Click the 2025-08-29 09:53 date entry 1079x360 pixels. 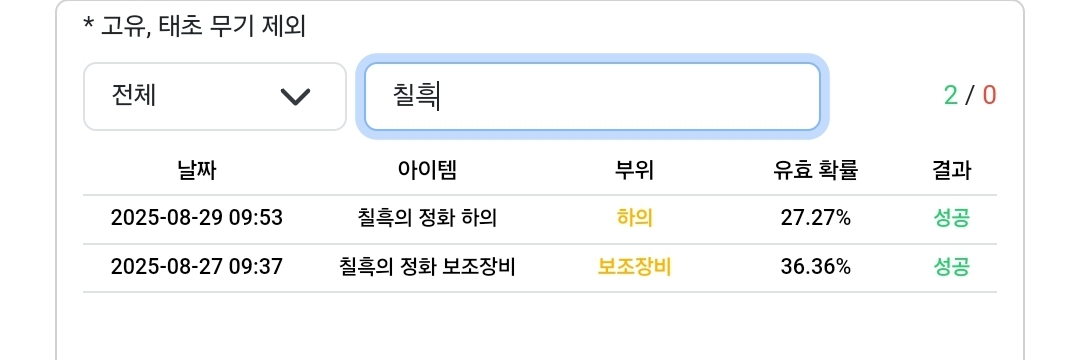click(x=196, y=218)
